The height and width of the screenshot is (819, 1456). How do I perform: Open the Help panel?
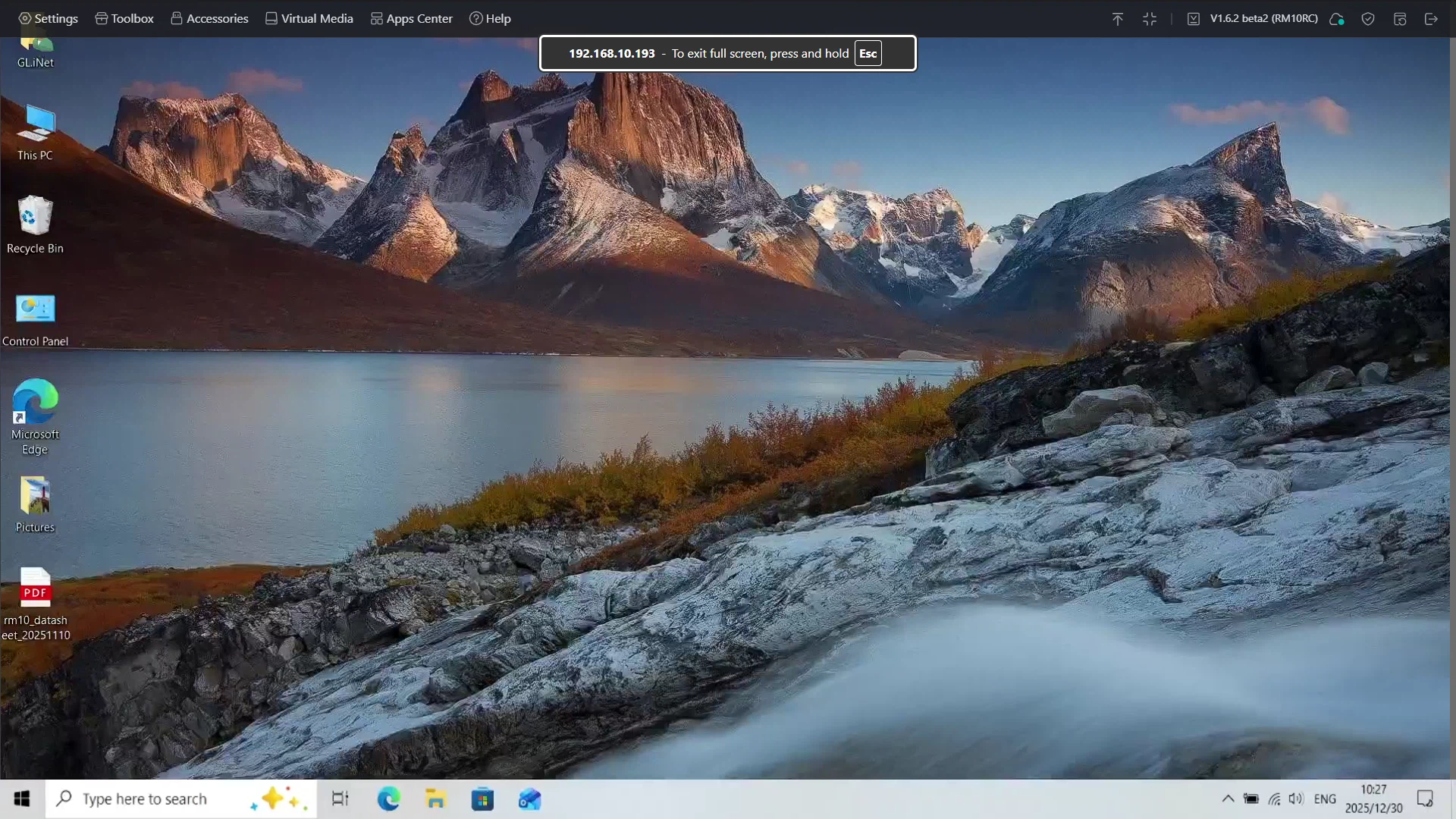(490, 18)
